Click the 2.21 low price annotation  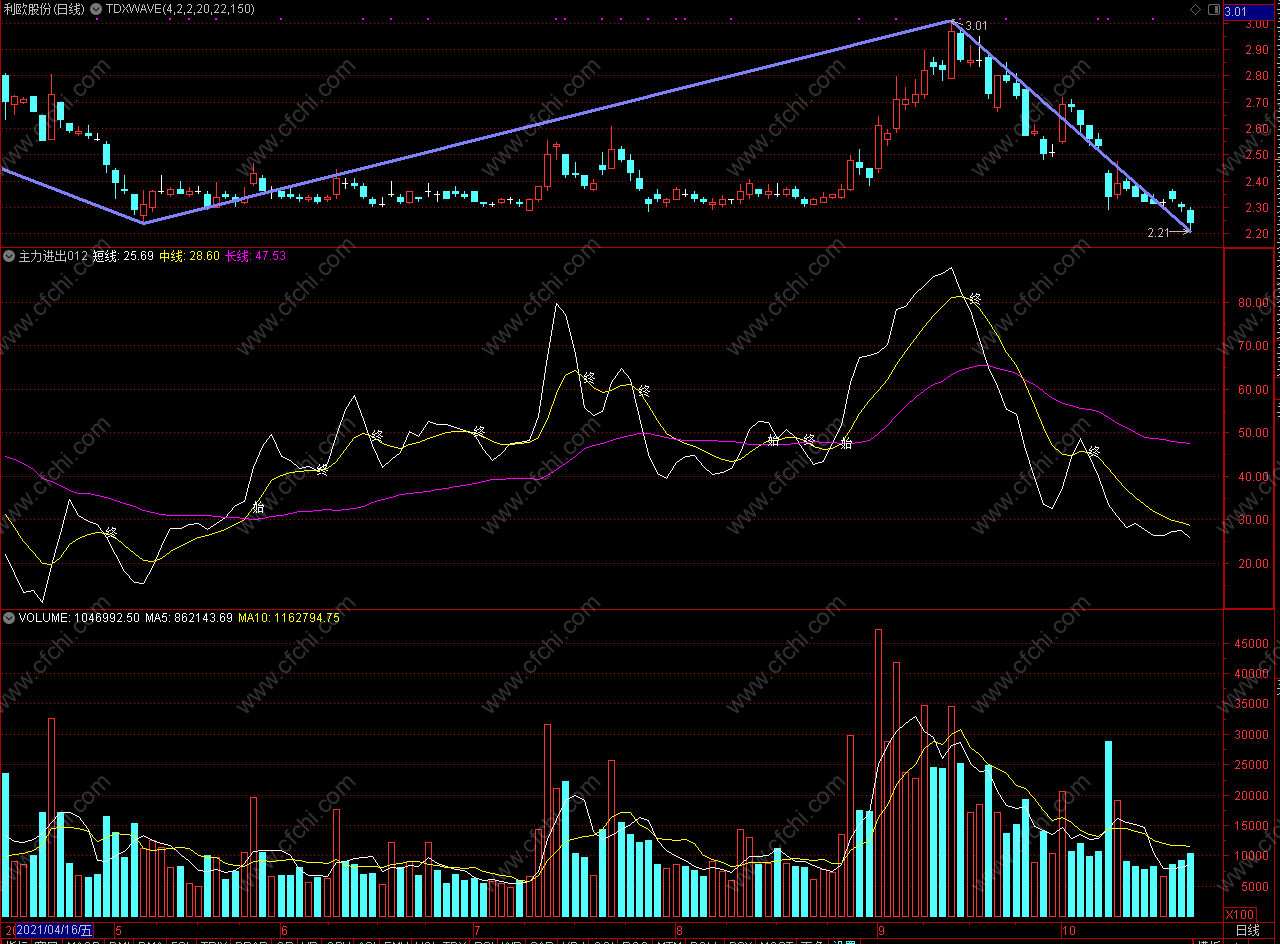click(x=1158, y=233)
